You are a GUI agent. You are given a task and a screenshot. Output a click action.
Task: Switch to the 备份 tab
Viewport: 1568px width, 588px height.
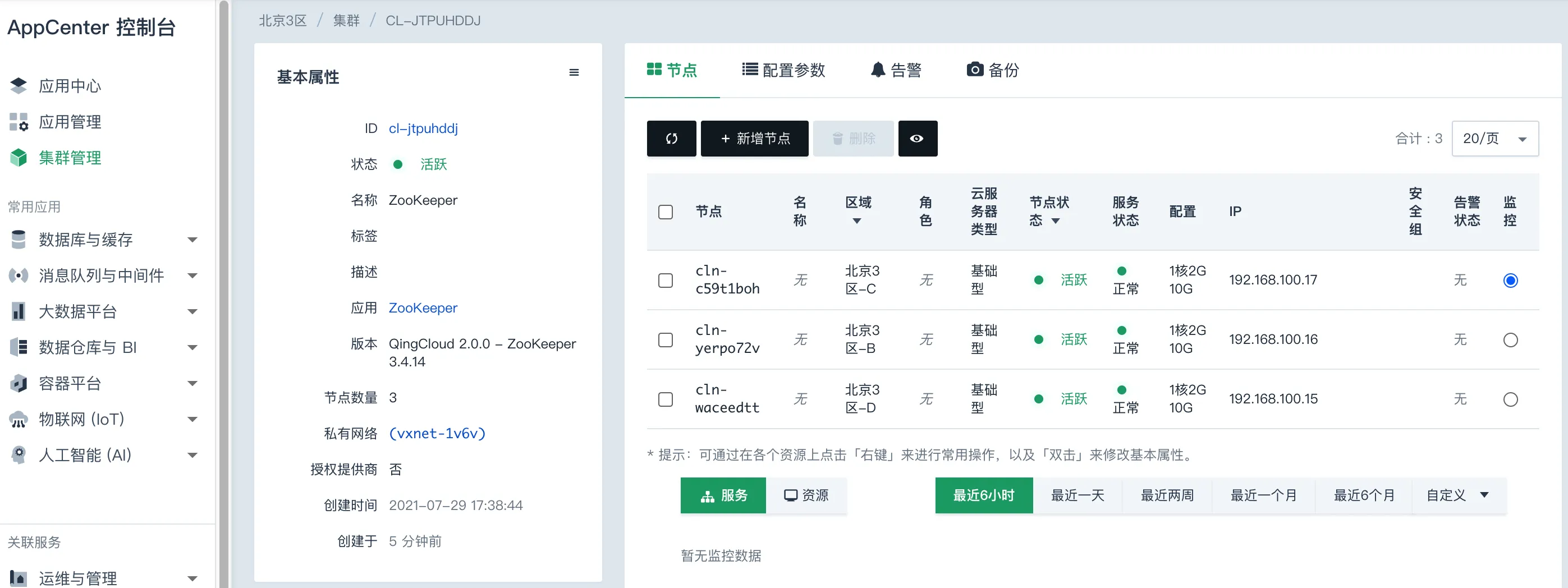pos(993,70)
